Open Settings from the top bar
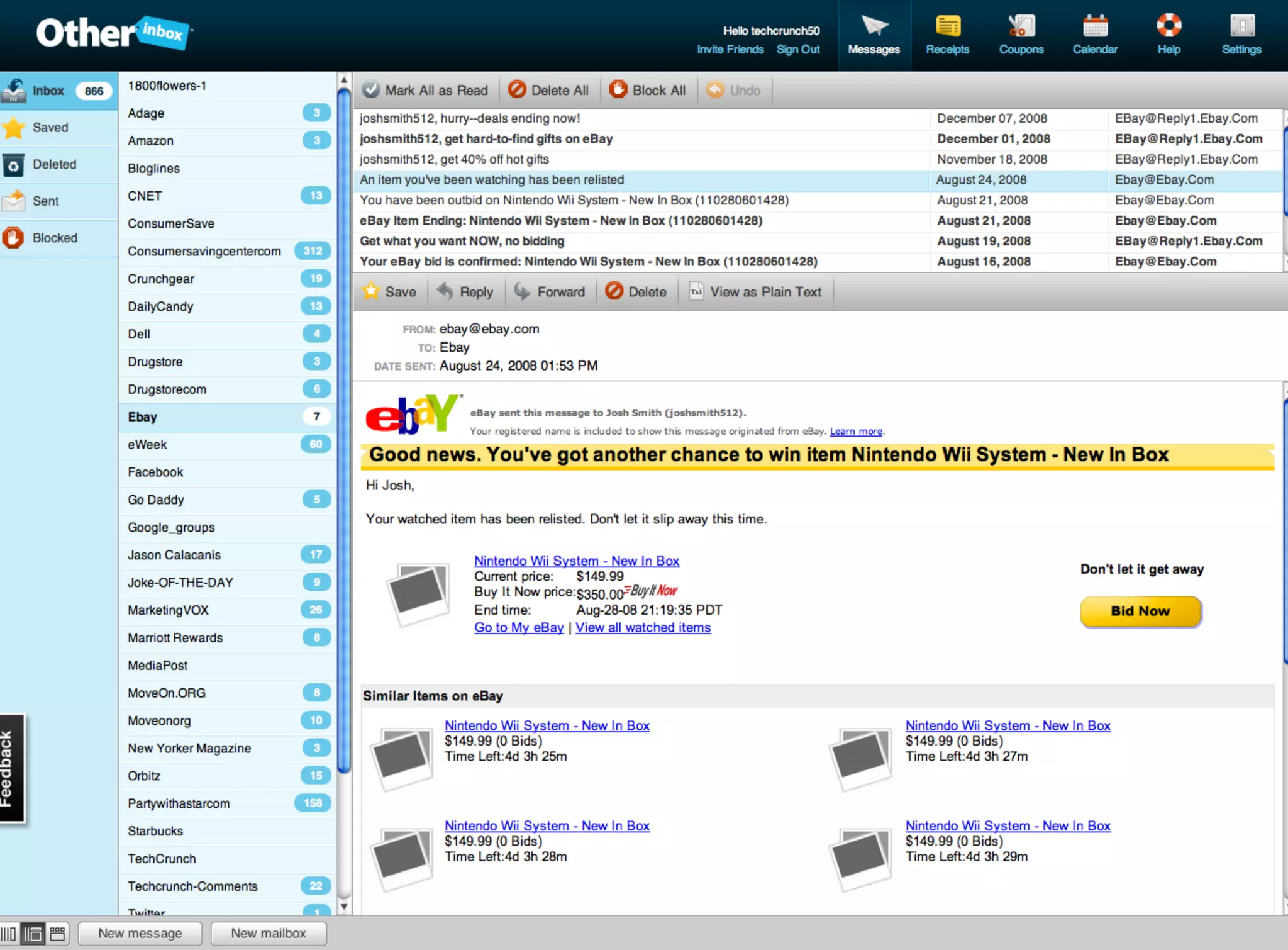 tap(1241, 26)
